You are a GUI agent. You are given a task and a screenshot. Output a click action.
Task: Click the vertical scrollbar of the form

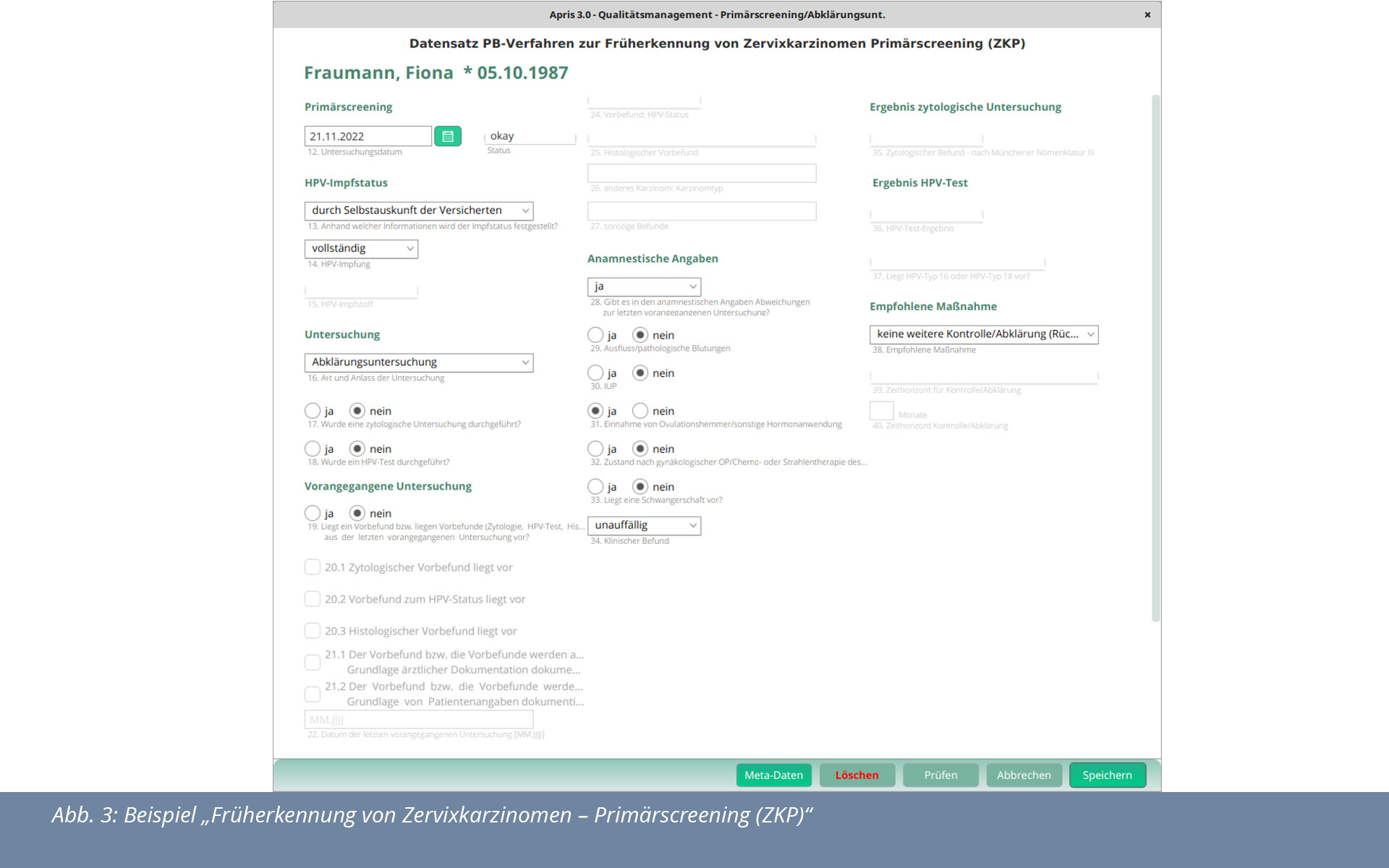(1155, 358)
